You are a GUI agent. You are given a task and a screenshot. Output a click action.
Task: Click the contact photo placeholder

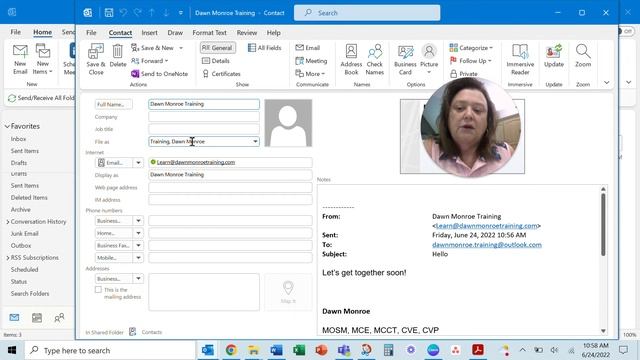pos(288,123)
